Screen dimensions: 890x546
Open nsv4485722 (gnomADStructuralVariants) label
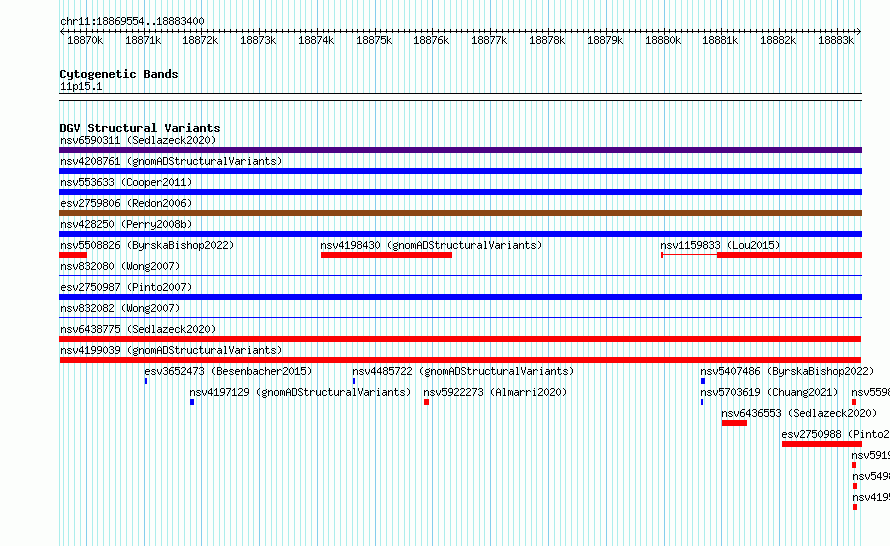(x=463, y=371)
